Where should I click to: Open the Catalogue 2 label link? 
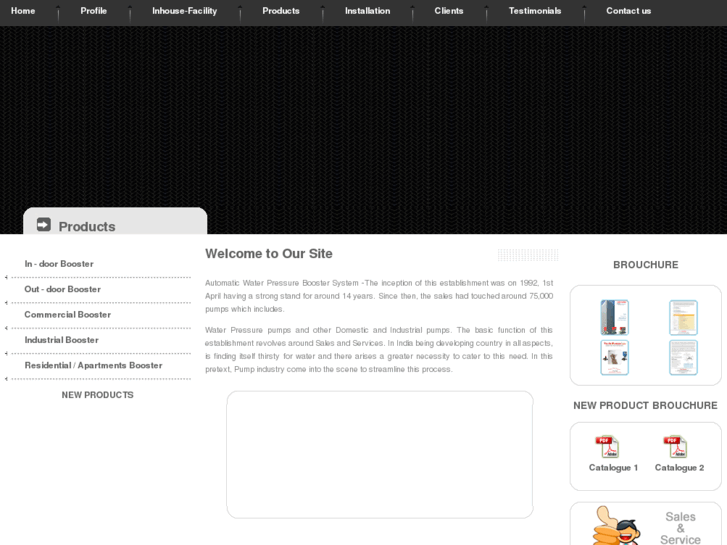(x=679, y=468)
